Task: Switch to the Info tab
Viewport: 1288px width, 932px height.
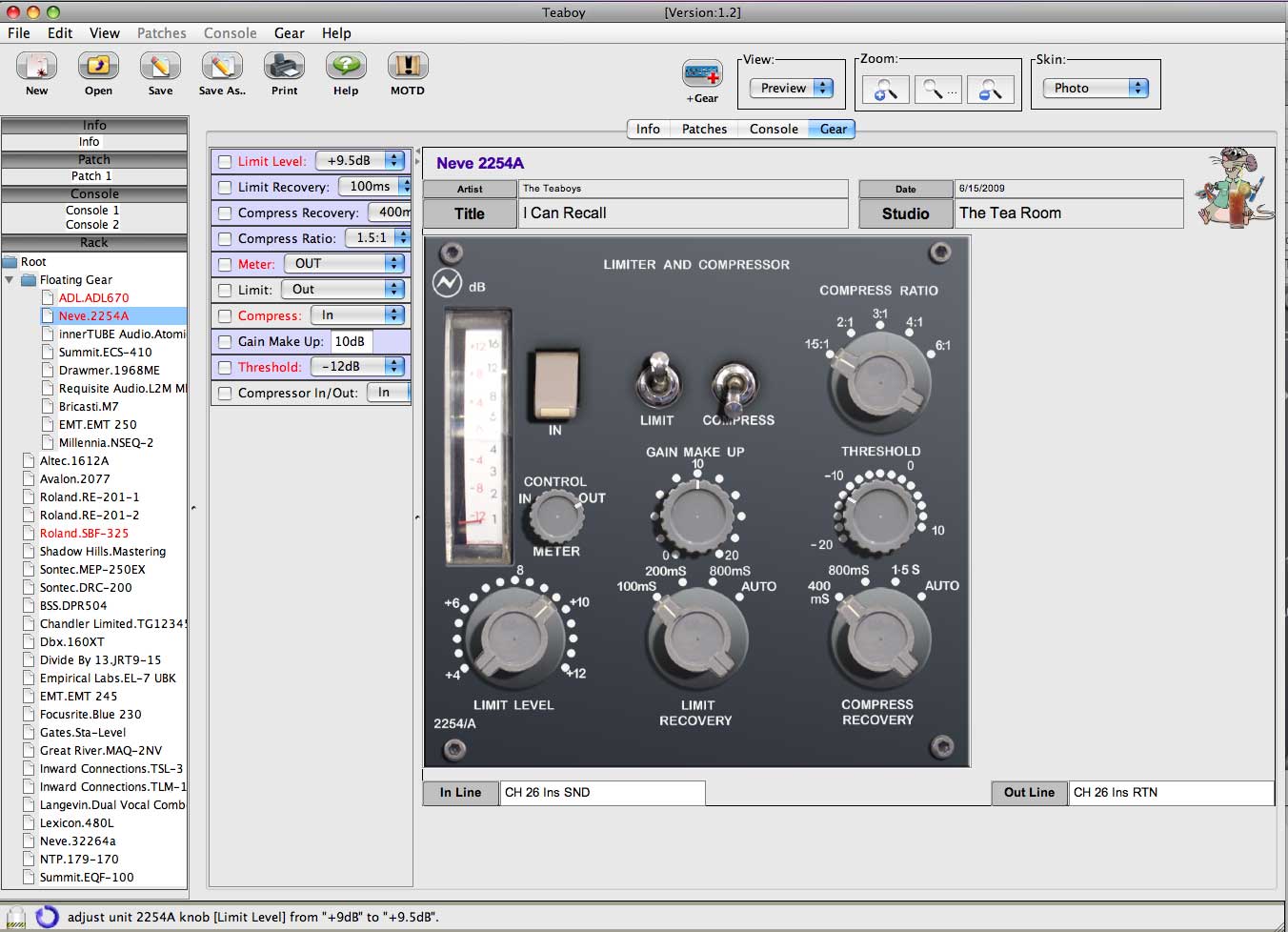Action: click(x=648, y=130)
